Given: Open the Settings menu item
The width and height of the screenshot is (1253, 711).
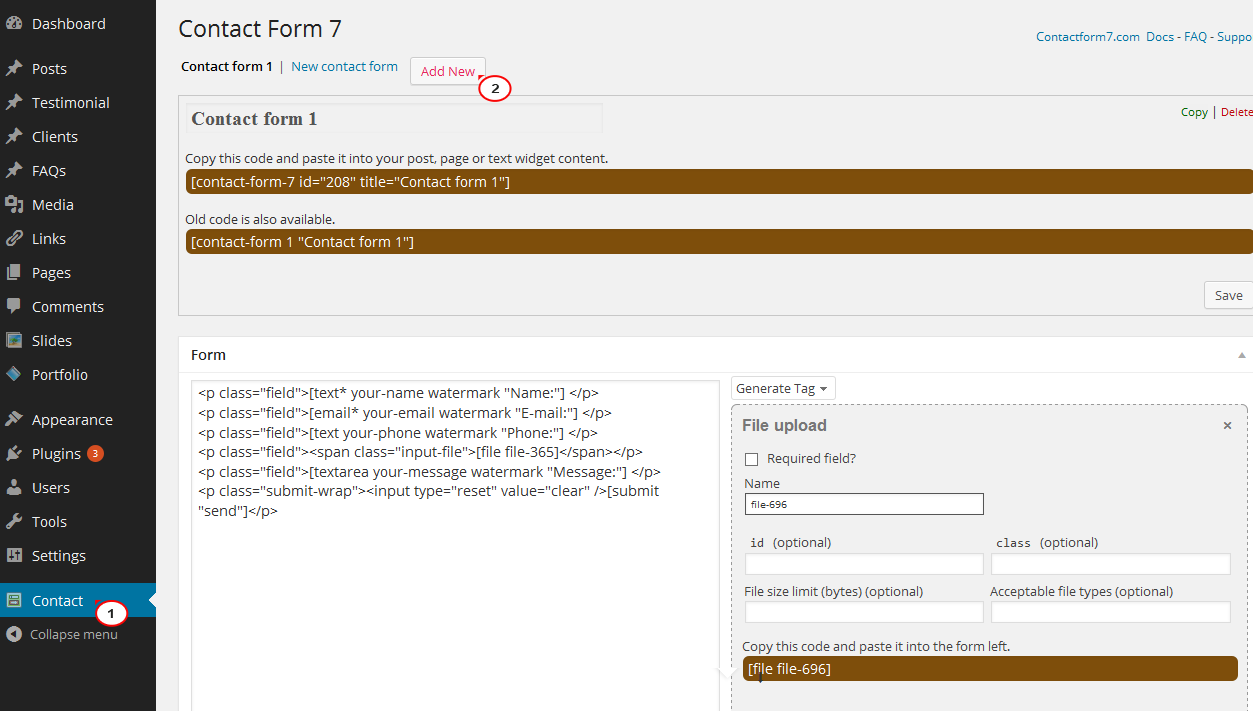Looking at the screenshot, I should point(58,556).
